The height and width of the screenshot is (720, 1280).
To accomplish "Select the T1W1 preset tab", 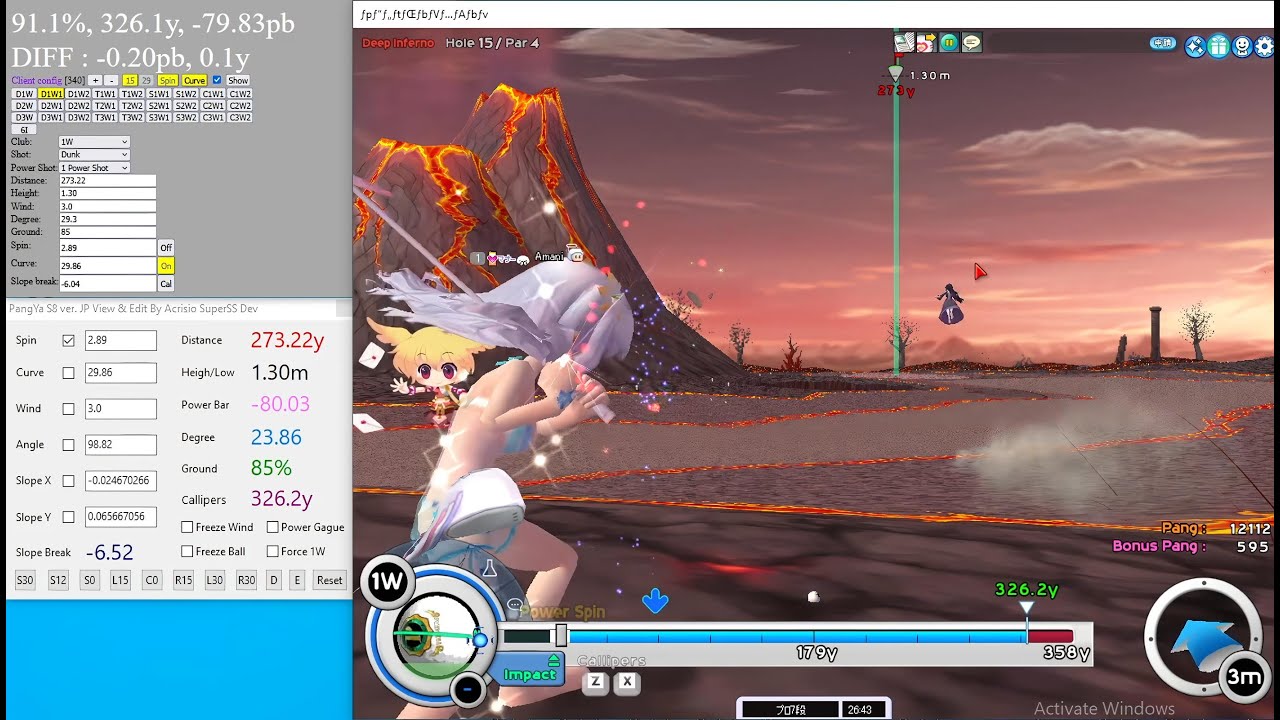I will [x=105, y=94].
